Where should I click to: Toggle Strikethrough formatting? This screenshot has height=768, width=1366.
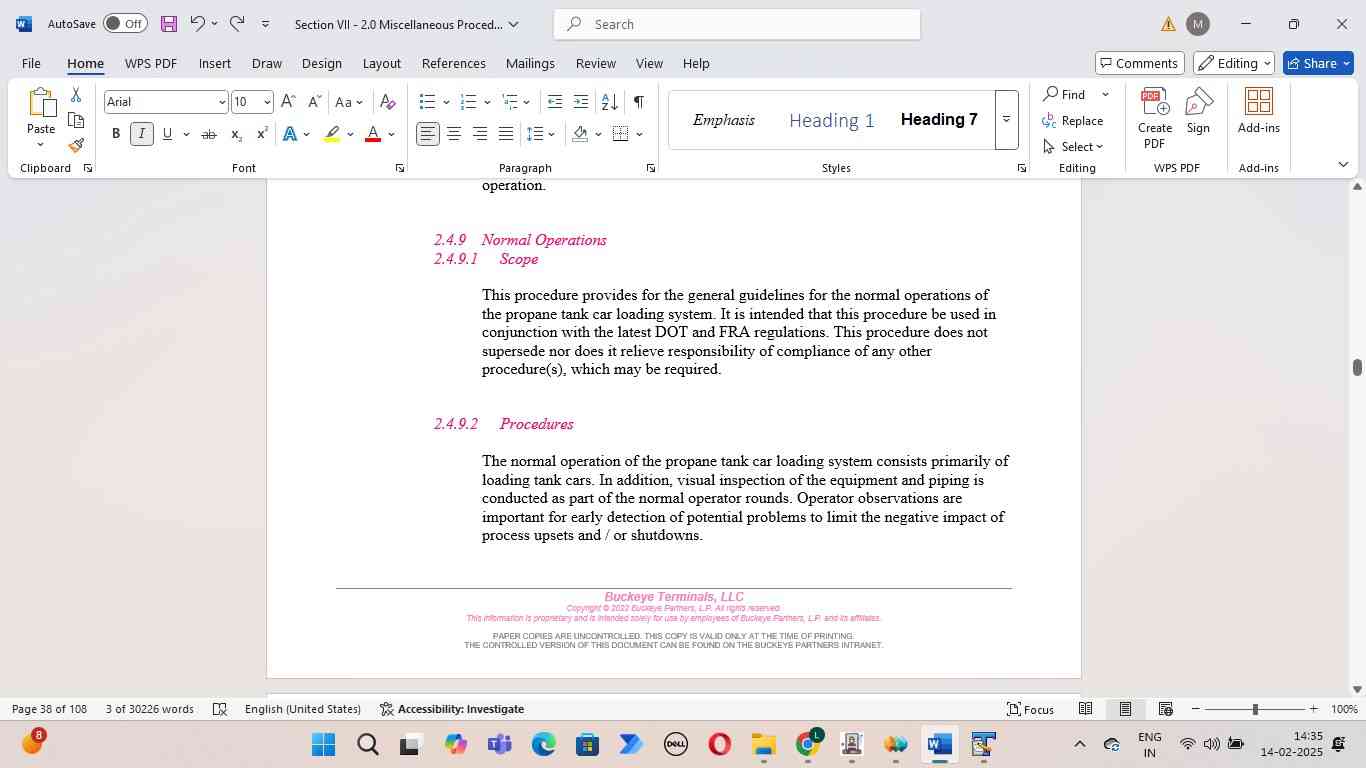(x=209, y=134)
